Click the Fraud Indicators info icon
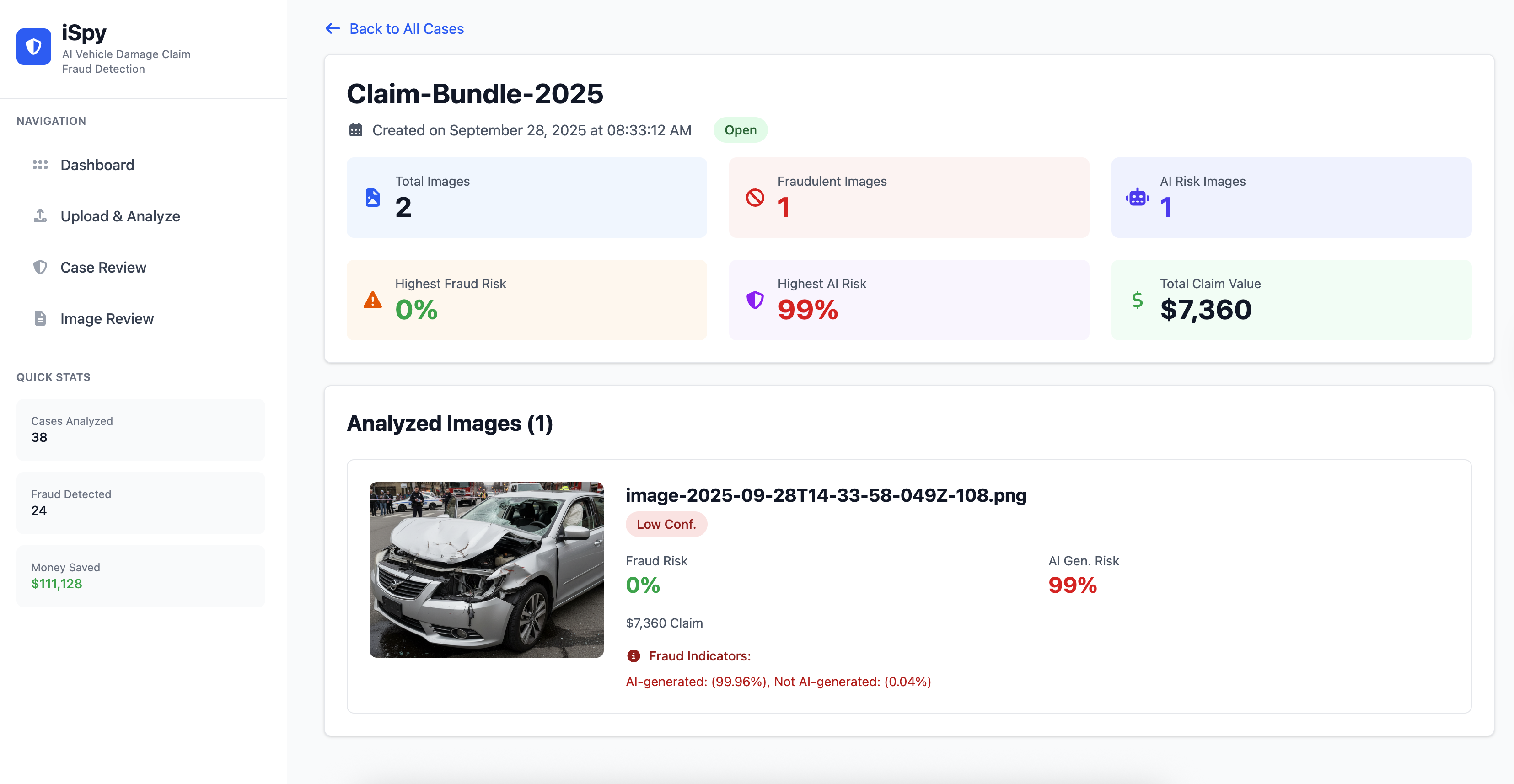The width and height of the screenshot is (1514, 784). pyautogui.click(x=634, y=655)
